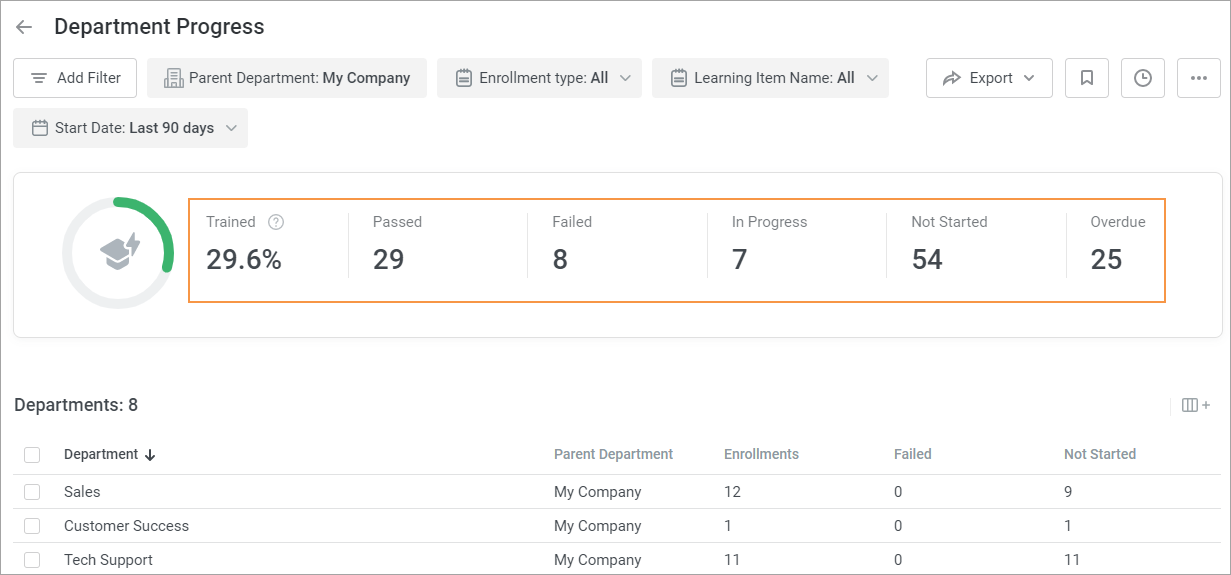Tick the Tech Support row checkbox
1231x575 pixels.
(32, 560)
